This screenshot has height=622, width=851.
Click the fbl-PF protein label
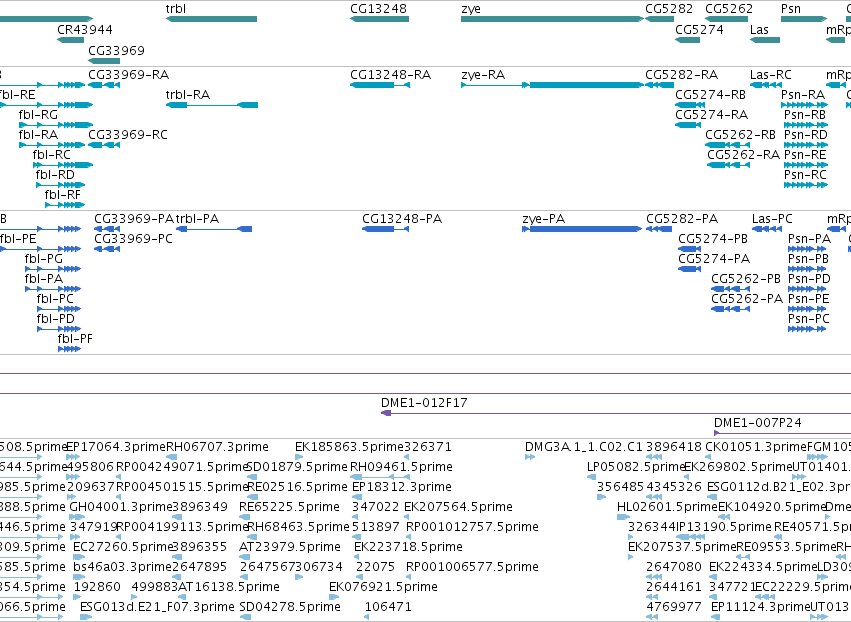(x=75, y=339)
